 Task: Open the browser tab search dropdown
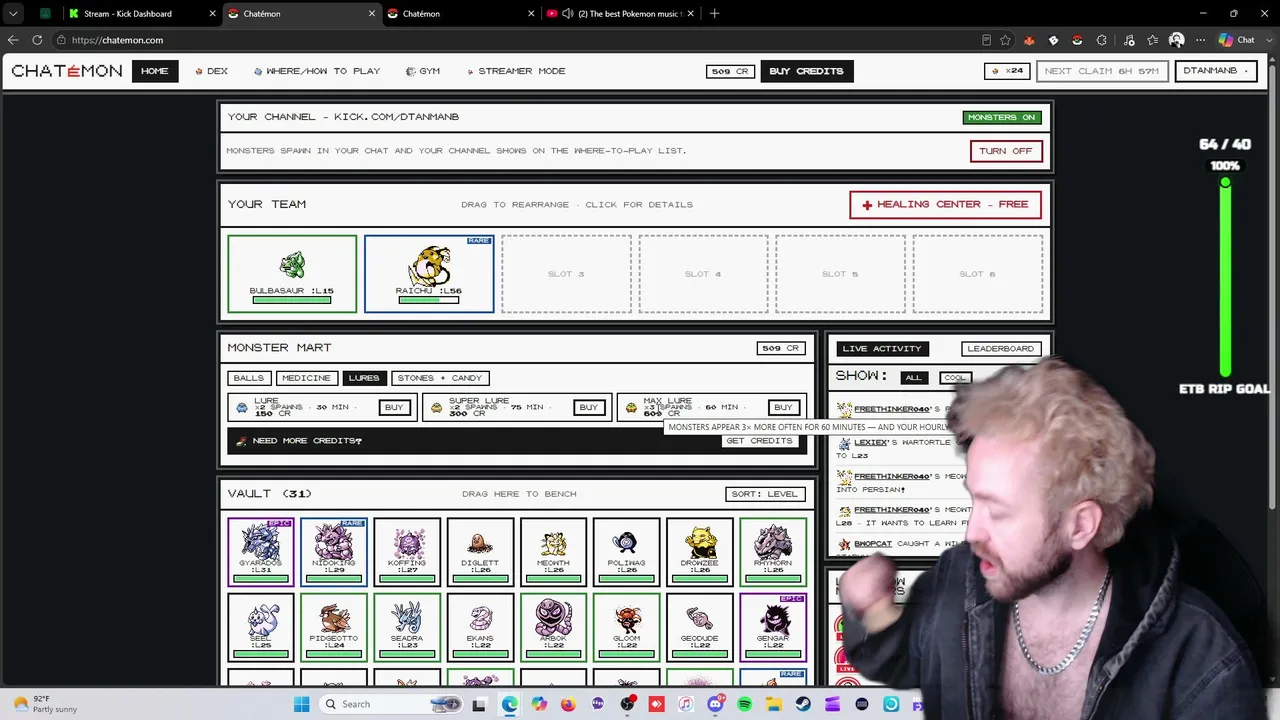click(13, 14)
